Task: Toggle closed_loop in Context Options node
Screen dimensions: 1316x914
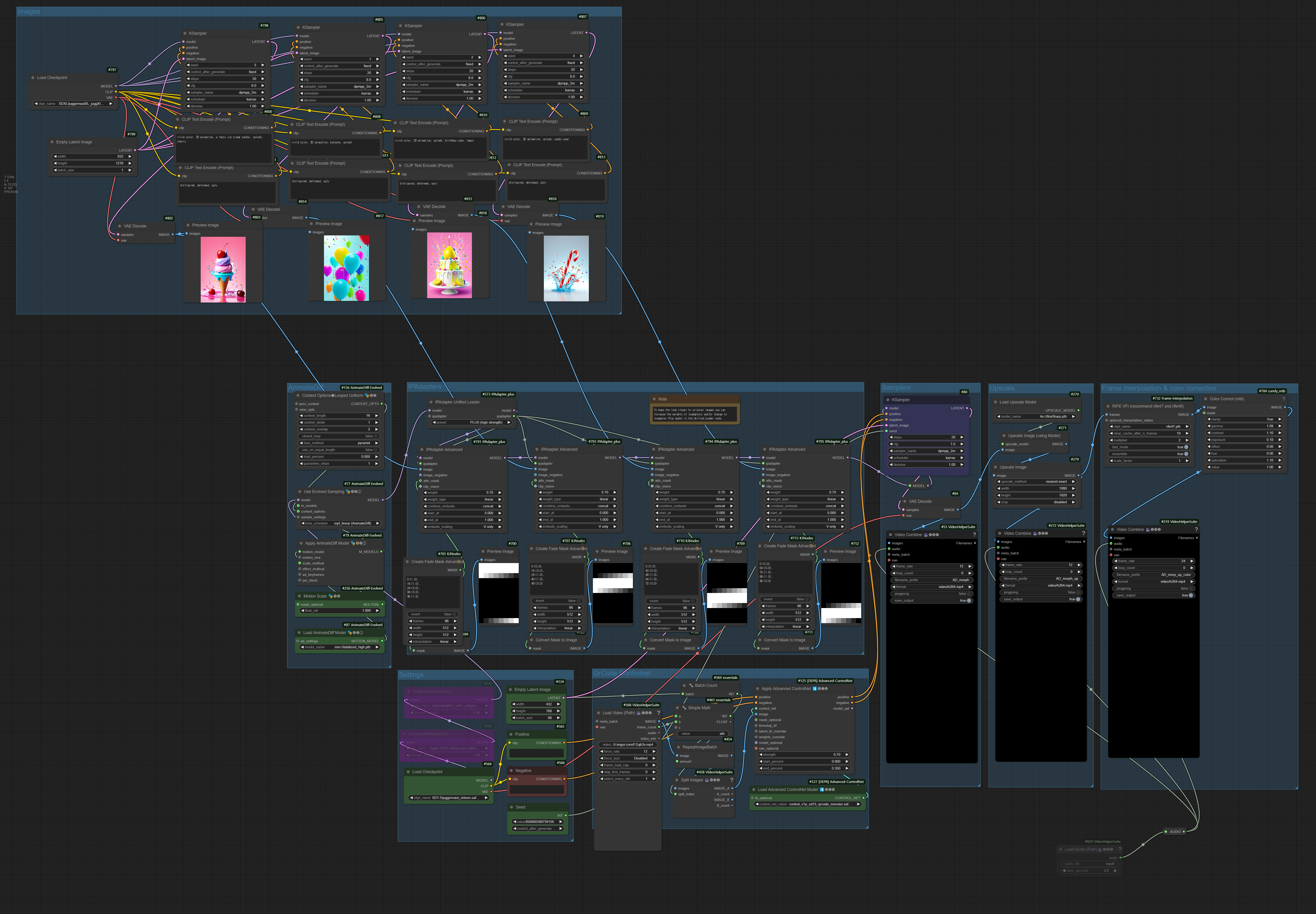Action: (x=376, y=436)
